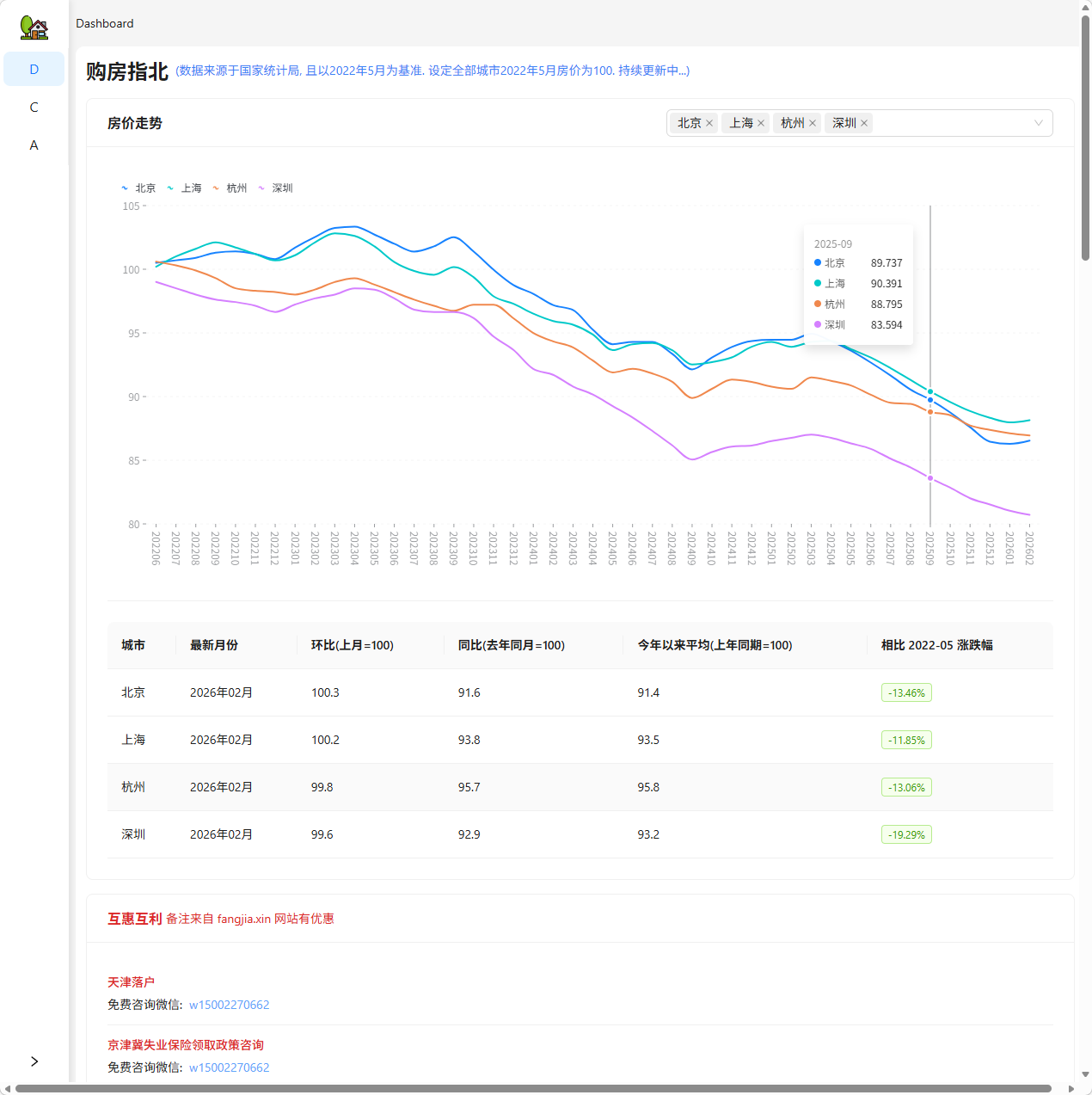Click the vertical scrollbar thumb
The width and height of the screenshot is (1092, 1095).
tap(1085, 138)
